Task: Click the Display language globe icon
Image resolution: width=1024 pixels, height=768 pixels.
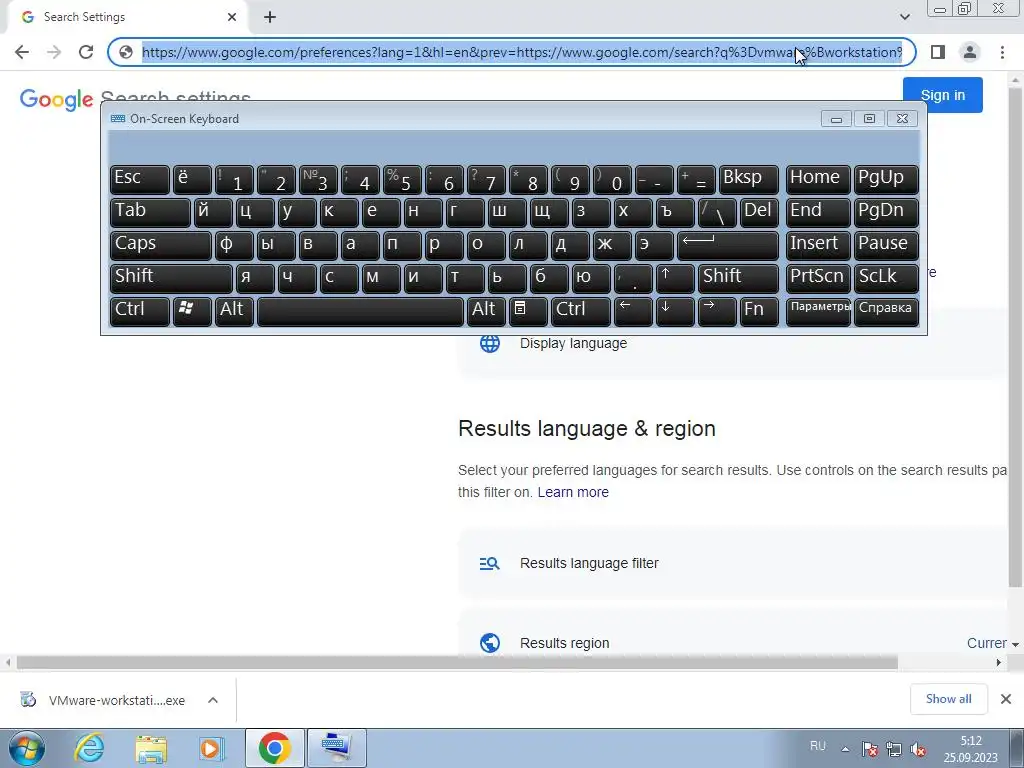Action: point(490,344)
